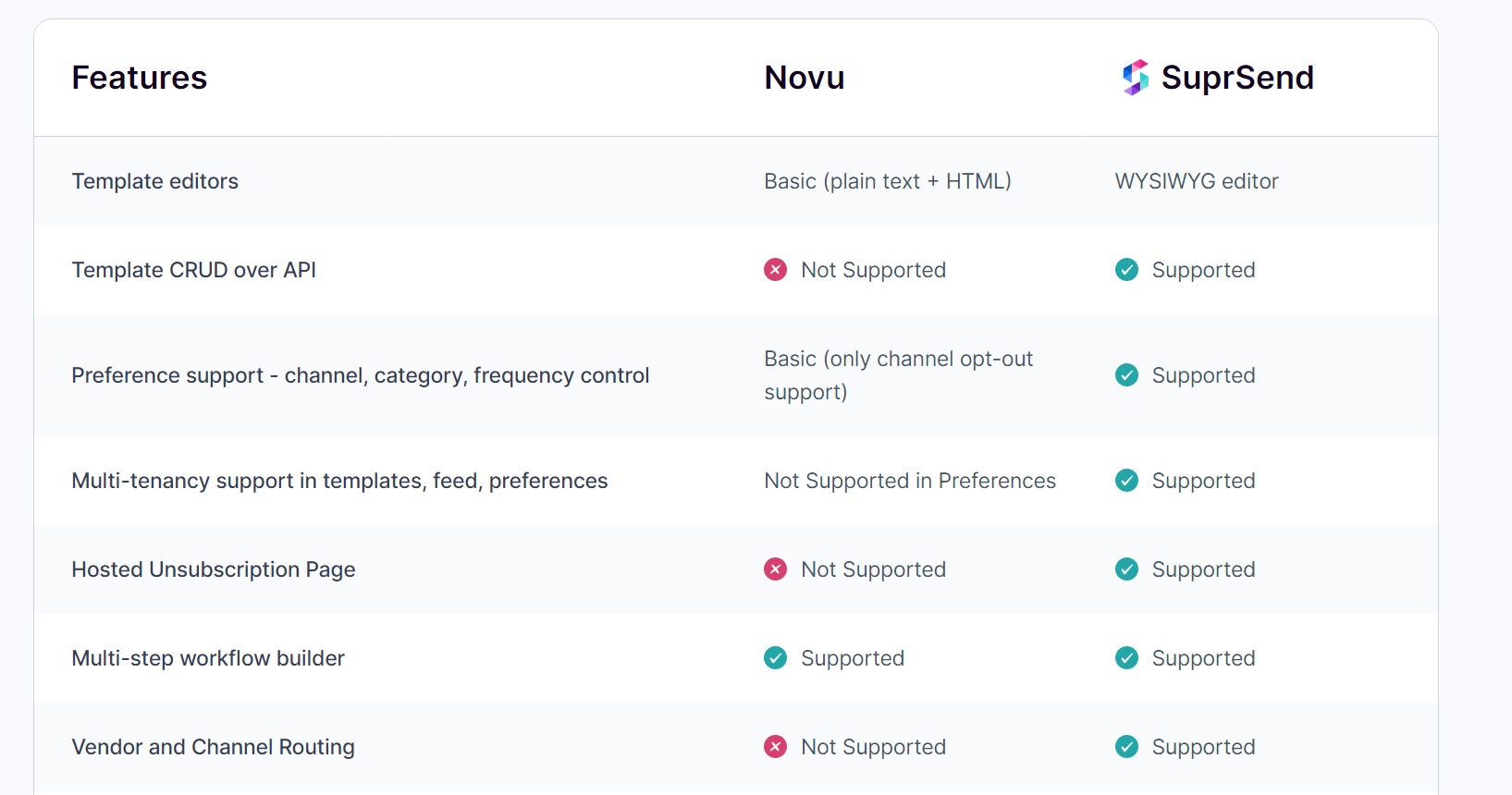
Task: Click green check icon in Multi-tenancy row
Action: pyautogui.click(x=1126, y=481)
